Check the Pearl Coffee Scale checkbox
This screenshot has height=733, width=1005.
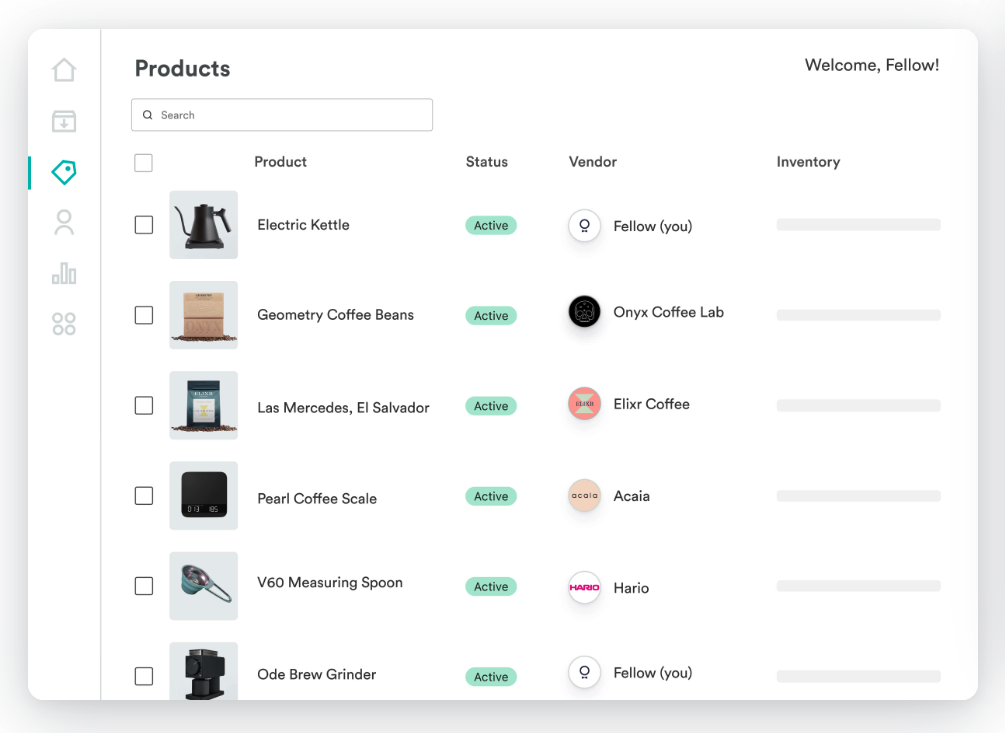[144, 496]
